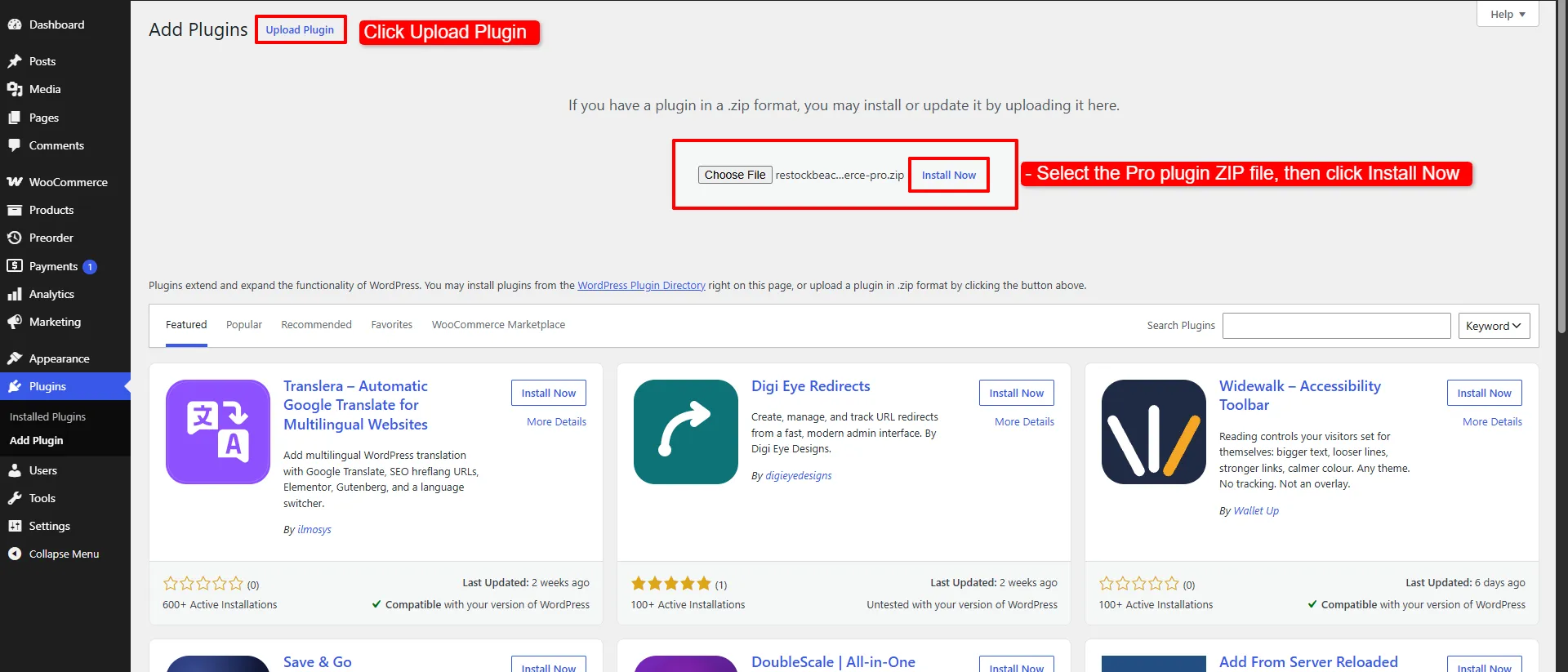1568x672 pixels.
Task: Click the Appearance paintbrush icon
Action: [15, 358]
